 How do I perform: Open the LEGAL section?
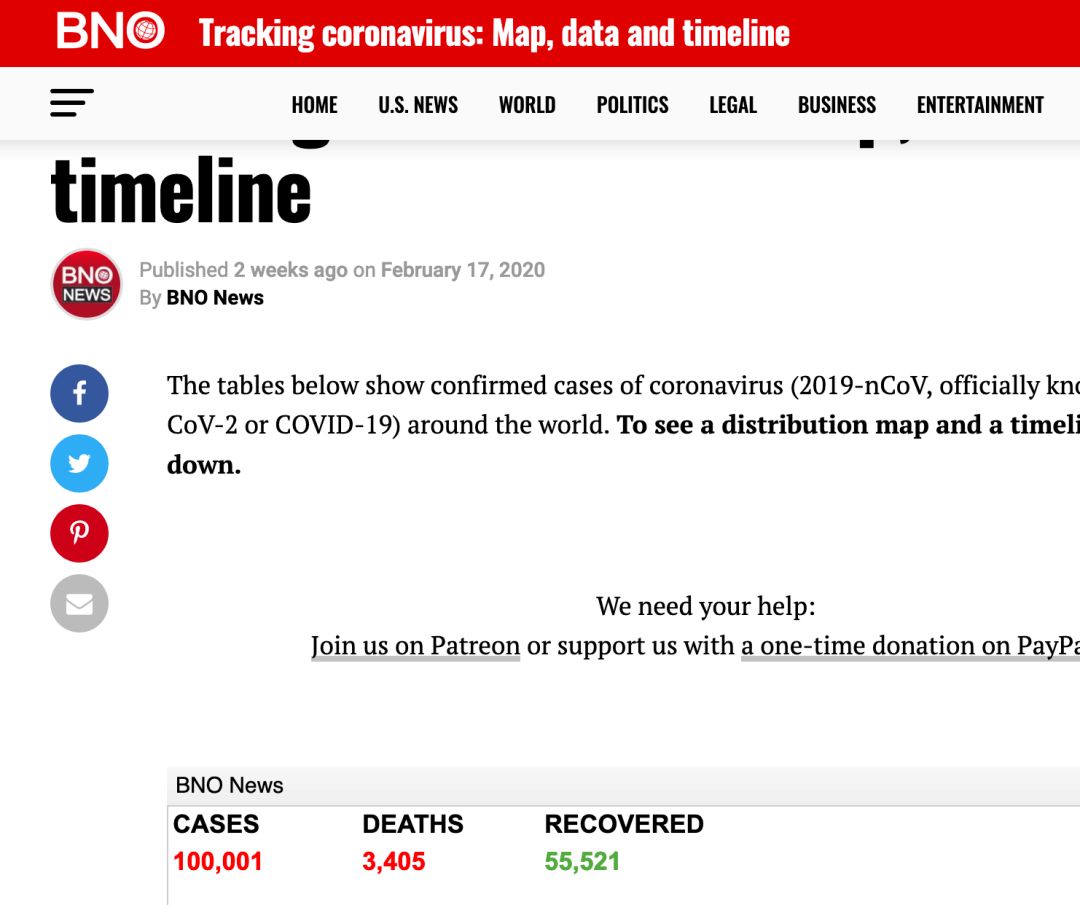(733, 105)
